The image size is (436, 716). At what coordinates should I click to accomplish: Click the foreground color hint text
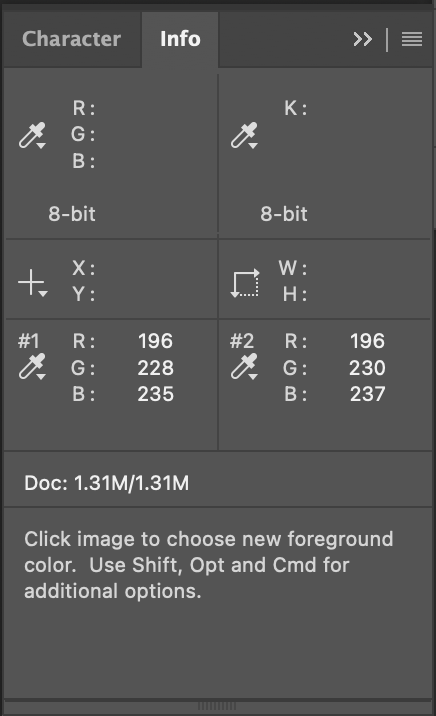click(x=209, y=565)
